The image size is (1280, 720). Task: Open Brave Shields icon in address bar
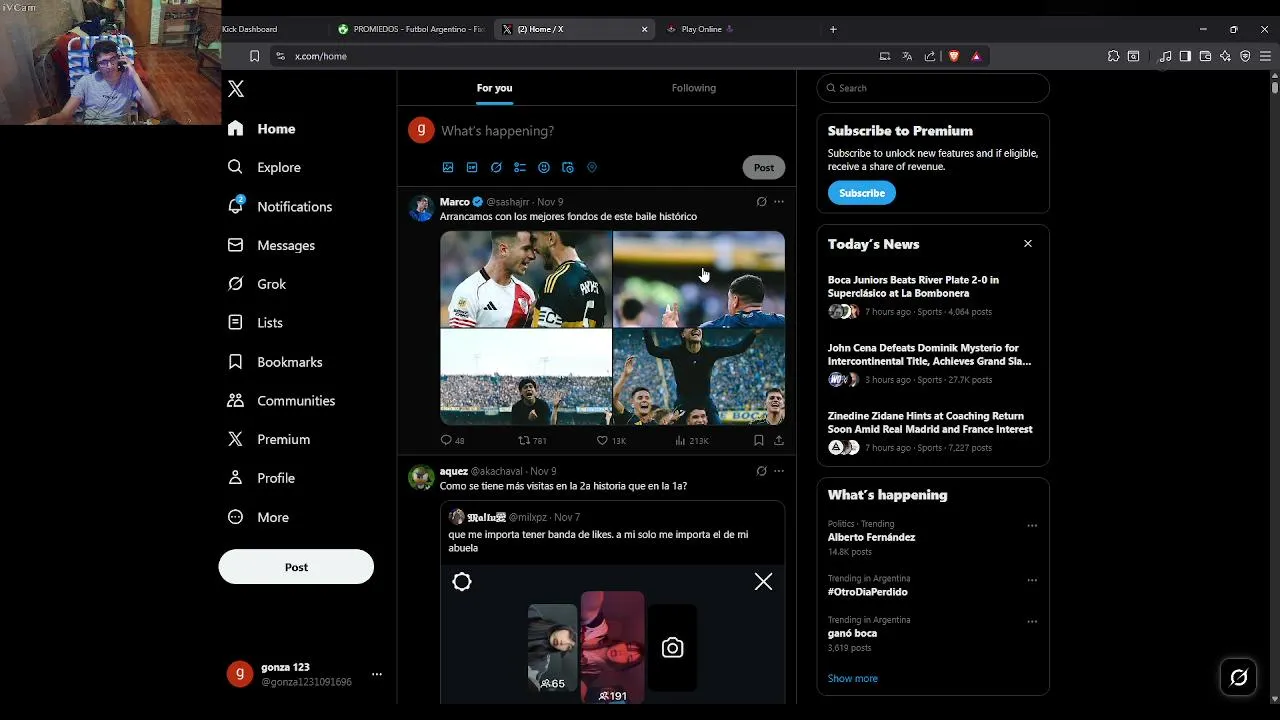pos(954,56)
